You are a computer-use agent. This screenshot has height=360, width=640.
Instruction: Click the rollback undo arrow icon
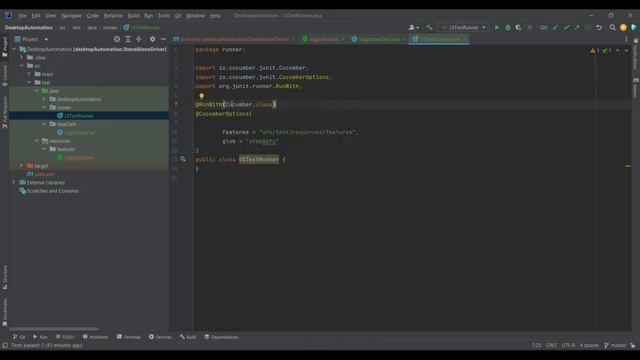point(599,28)
